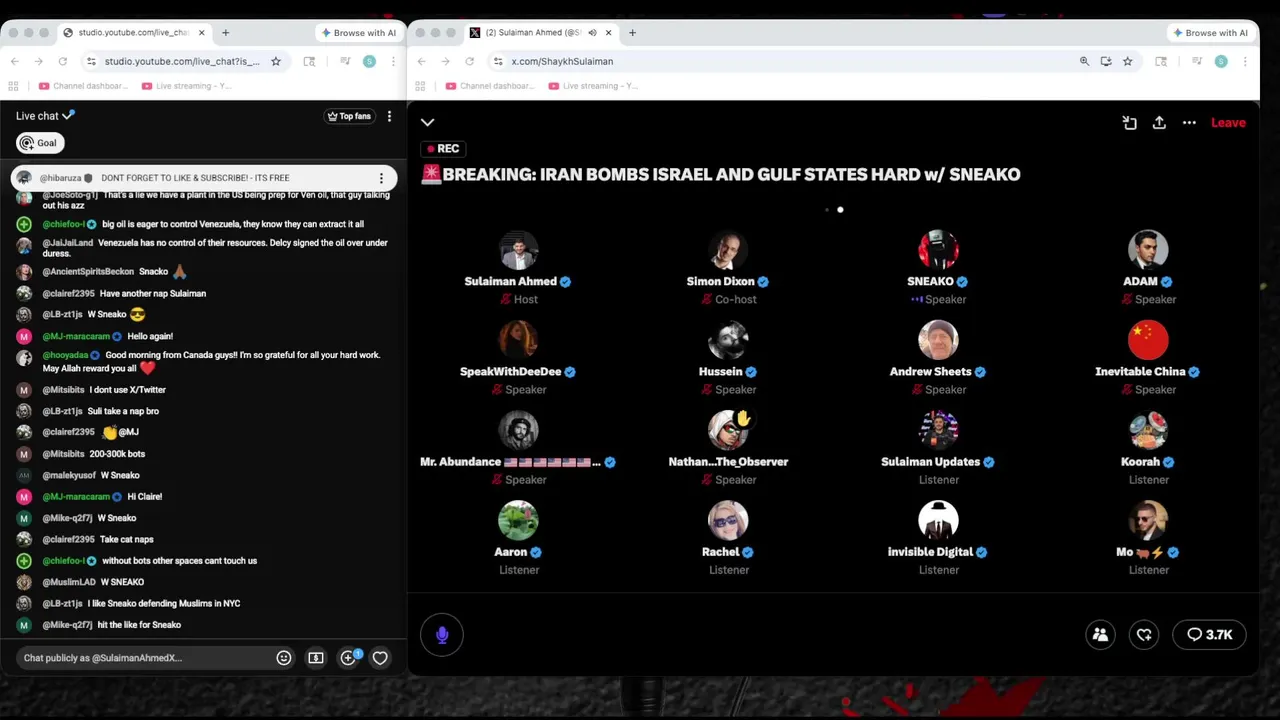Open Chrome menu in the X window
The image size is (1280, 720).
tap(1245, 61)
